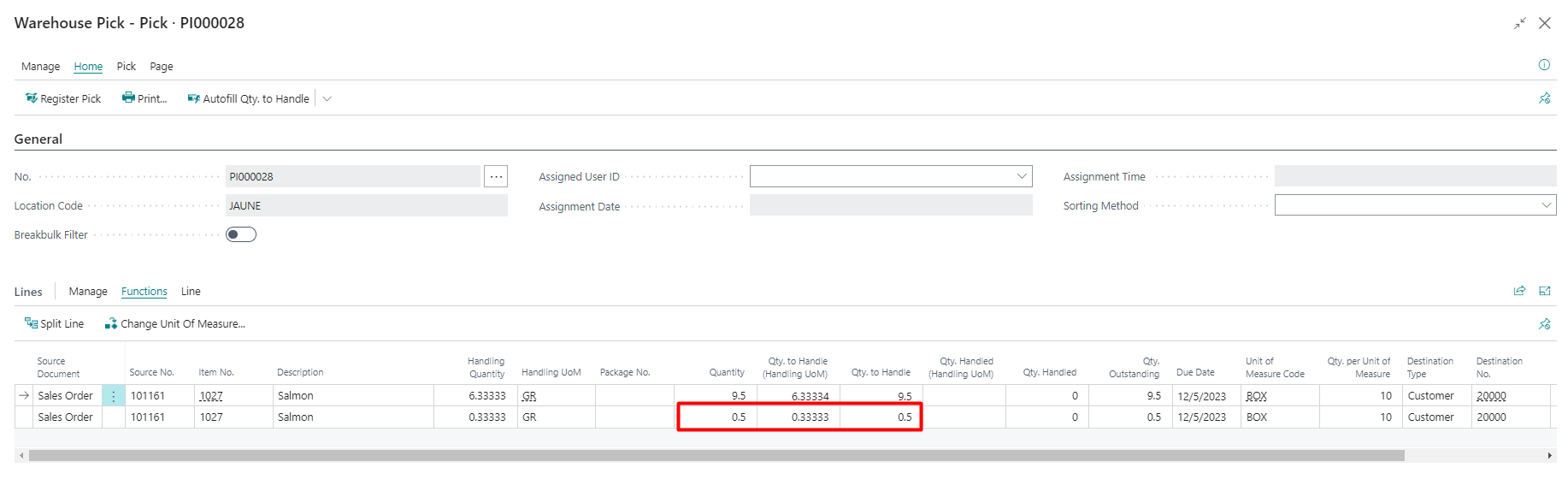Open the No. field assist-edit ellipsis button
The width and height of the screenshot is (1568, 491).
coord(496,176)
